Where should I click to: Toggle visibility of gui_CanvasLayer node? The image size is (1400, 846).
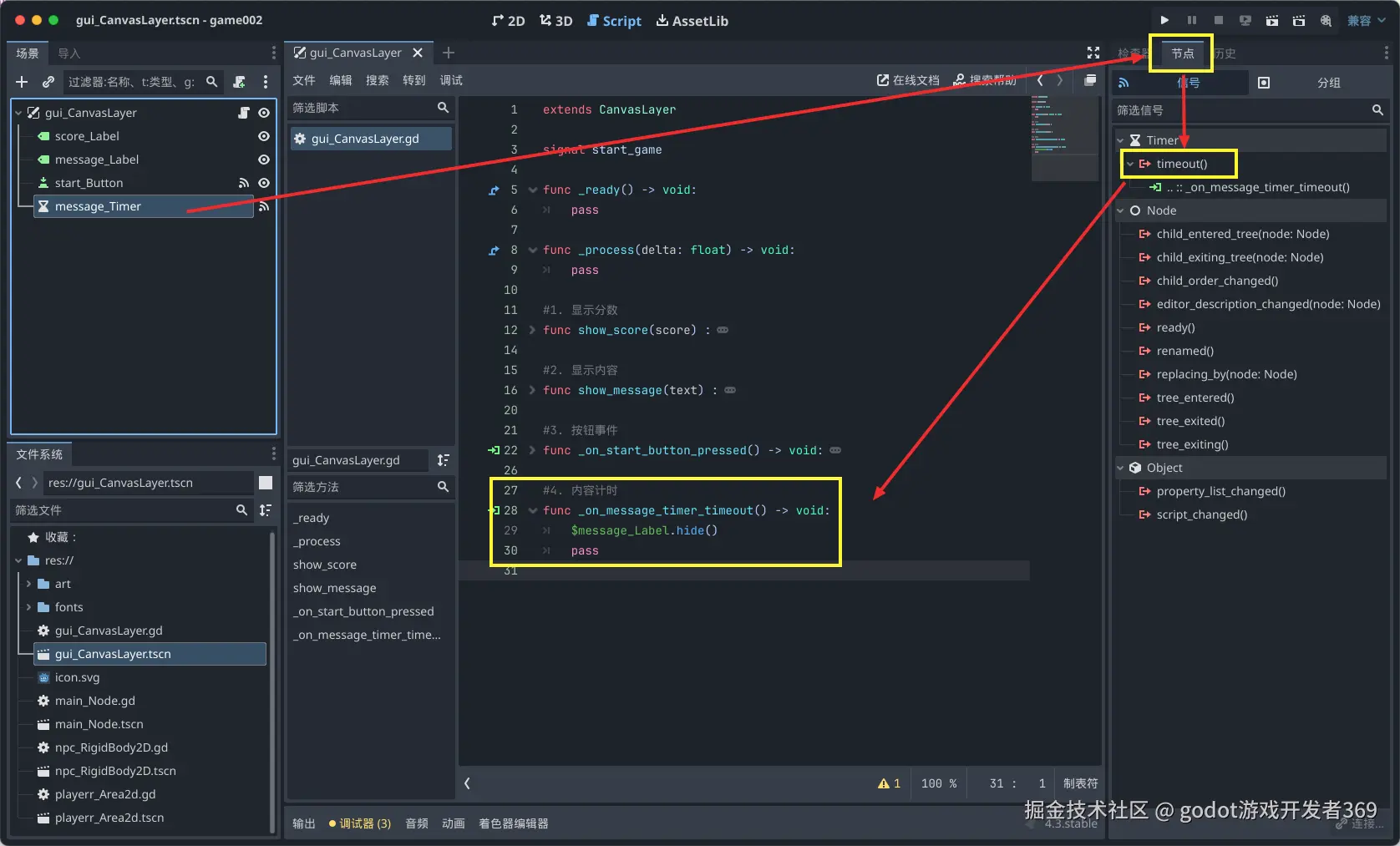click(264, 113)
